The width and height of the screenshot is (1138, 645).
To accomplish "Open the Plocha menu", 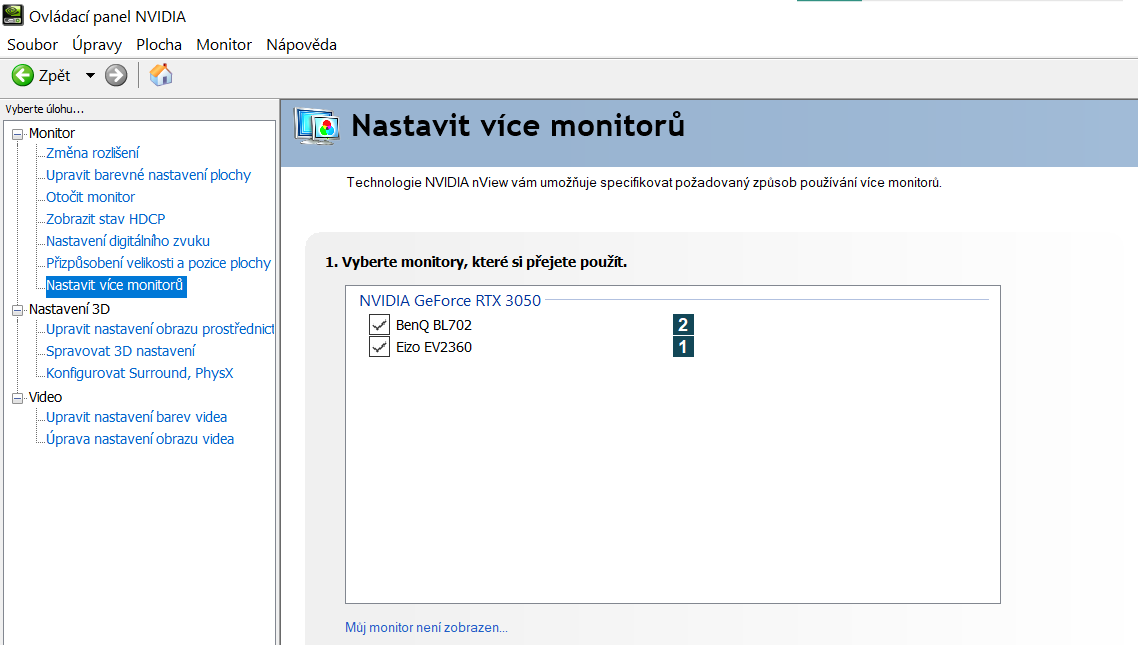I will (x=159, y=44).
